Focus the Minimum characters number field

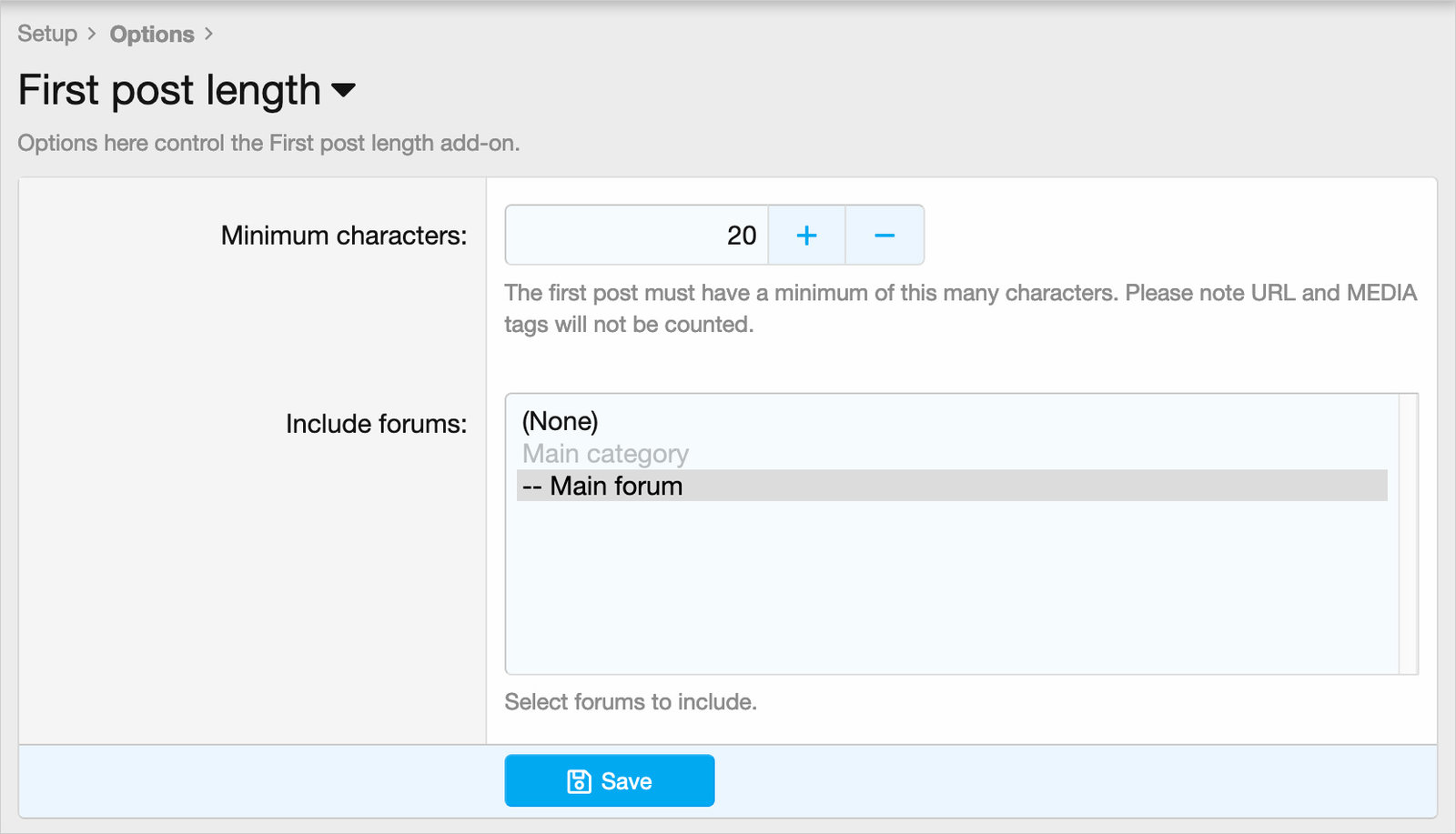(637, 236)
